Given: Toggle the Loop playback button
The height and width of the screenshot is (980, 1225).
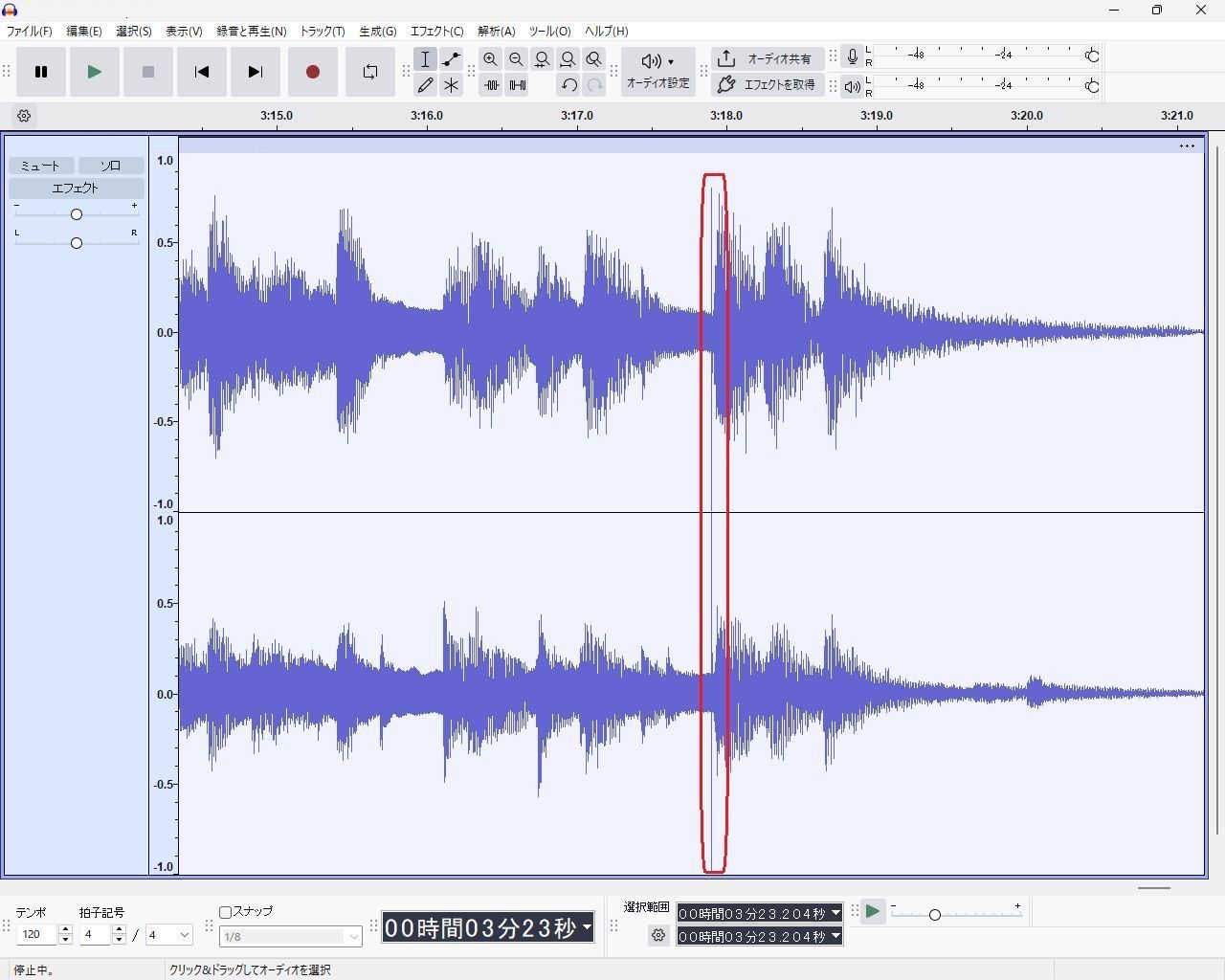Looking at the screenshot, I should coord(369,72).
